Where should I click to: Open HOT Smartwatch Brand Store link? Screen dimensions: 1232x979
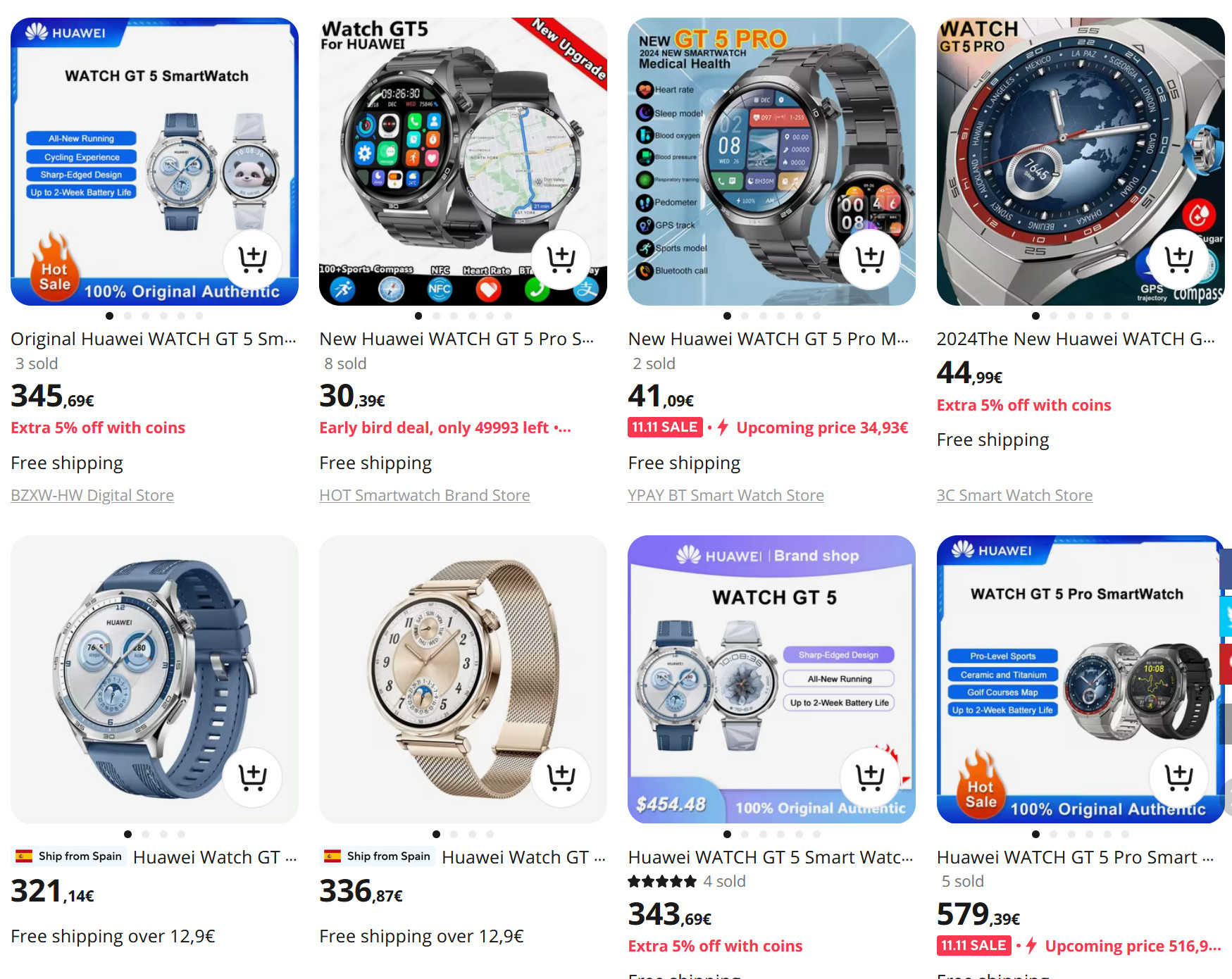tap(425, 495)
